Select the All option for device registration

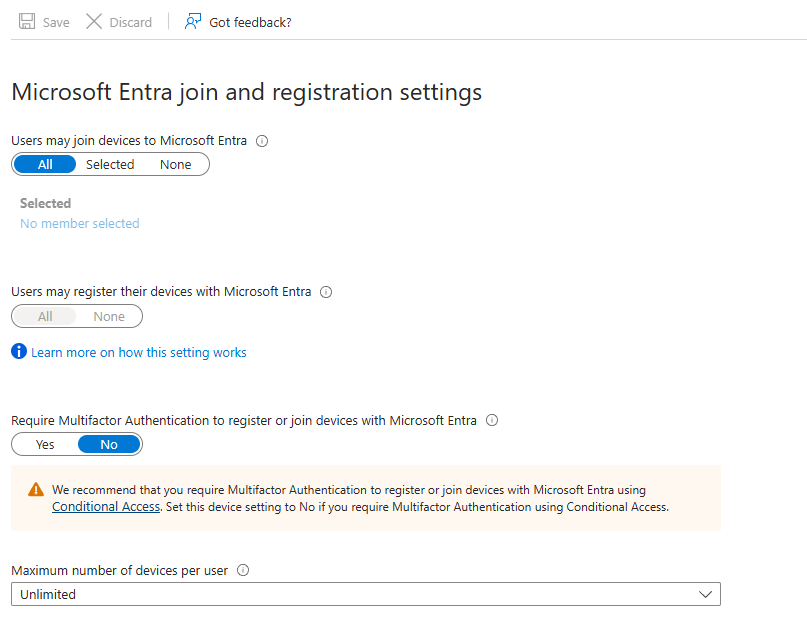[x=44, y=316]
